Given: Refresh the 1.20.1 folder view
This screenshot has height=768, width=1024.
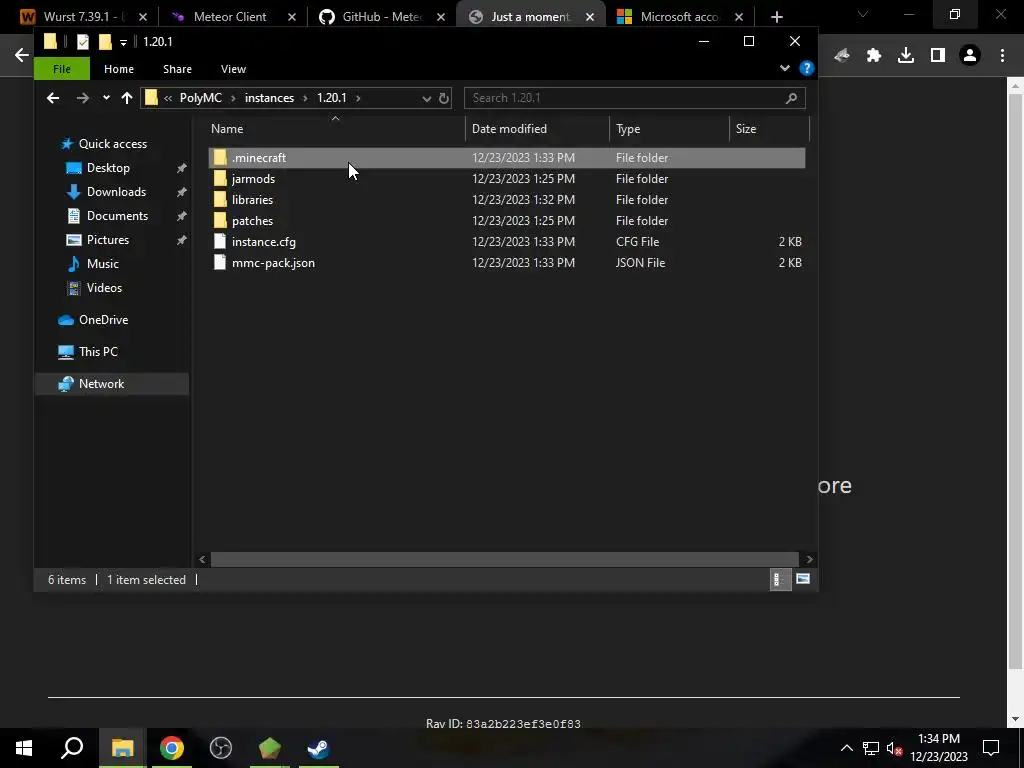Looking at the screenshot, I should click(x=444, y=98).
